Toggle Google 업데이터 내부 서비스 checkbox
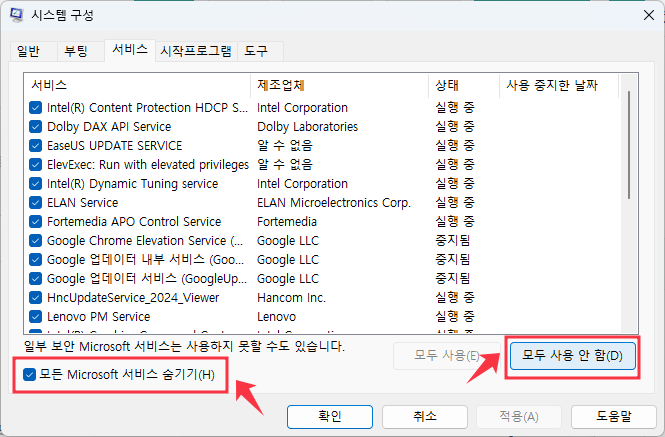The width and height of the screenshot is (665, 437). pos(36,260)
